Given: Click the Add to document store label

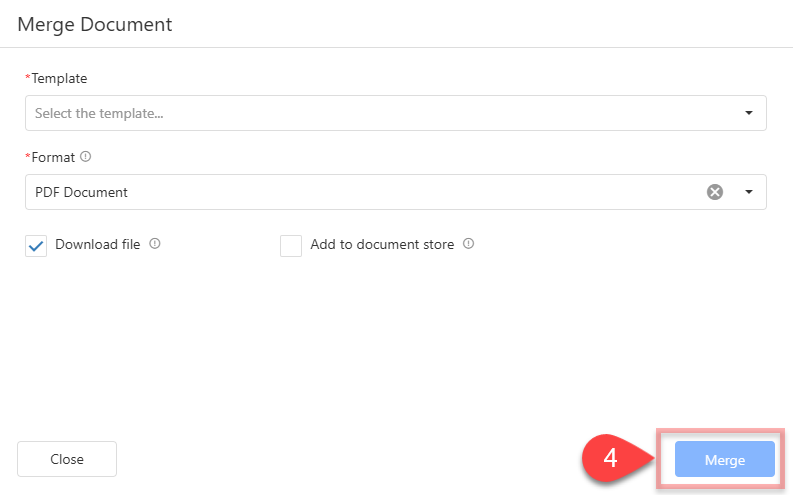Looking at the screenshot, I should [382, 244].
